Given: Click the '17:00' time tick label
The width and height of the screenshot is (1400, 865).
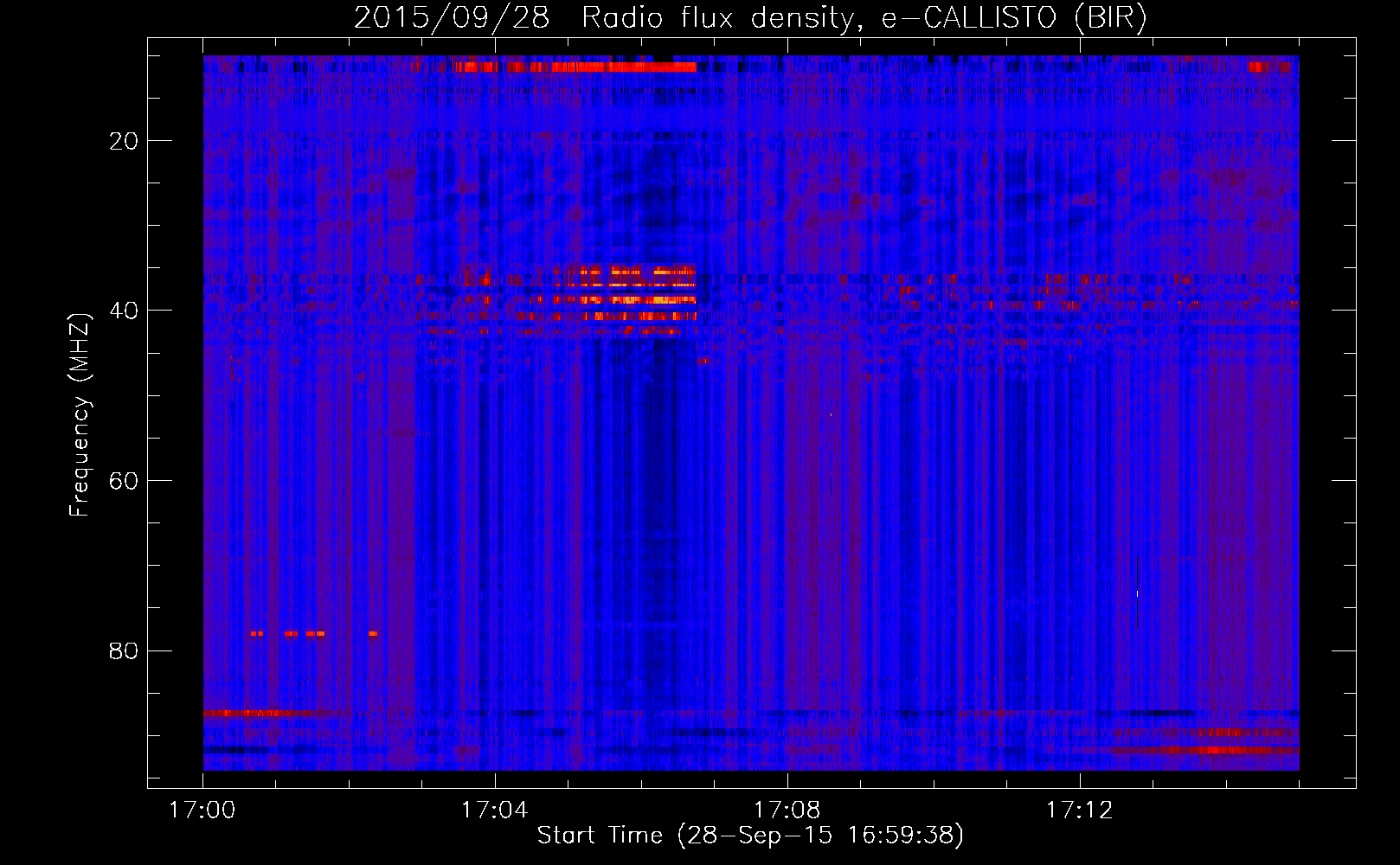Looking at the screenshot, I should click(202, 811).
